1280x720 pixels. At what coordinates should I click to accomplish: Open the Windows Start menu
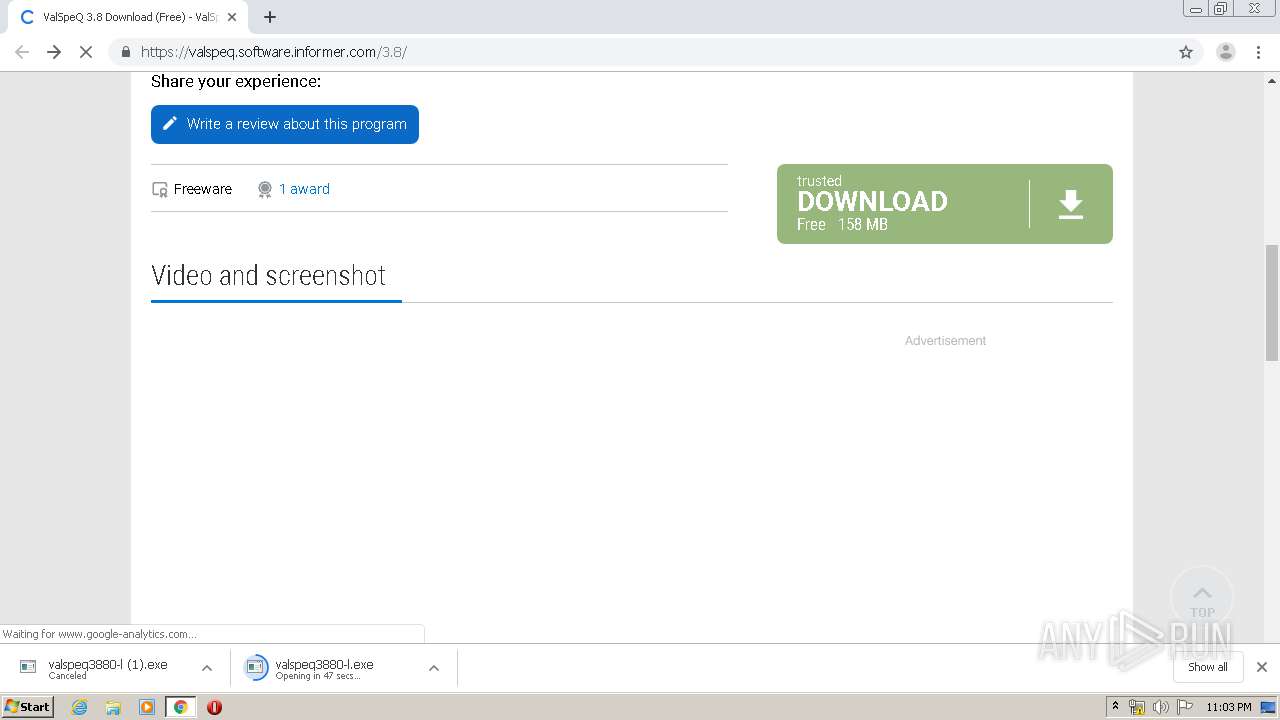coord(28,707)
